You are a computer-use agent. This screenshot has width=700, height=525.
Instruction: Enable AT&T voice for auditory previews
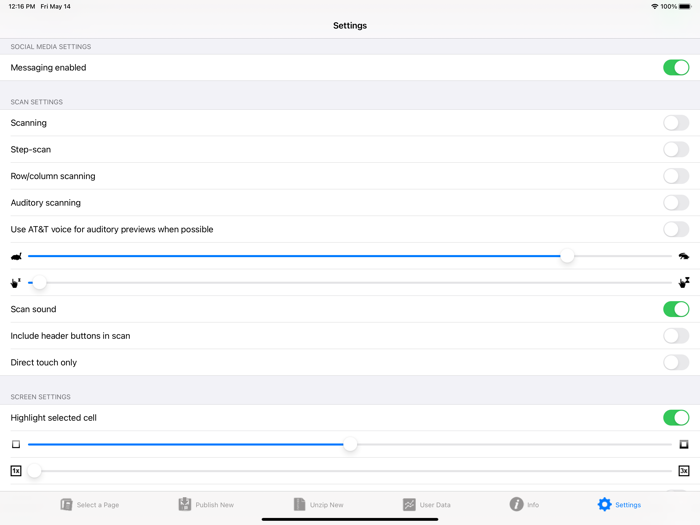click(676, 229)
